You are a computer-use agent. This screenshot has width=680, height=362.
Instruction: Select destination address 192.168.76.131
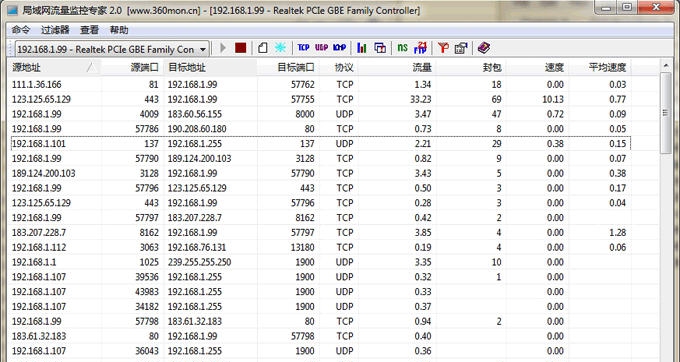pos(197,247)
